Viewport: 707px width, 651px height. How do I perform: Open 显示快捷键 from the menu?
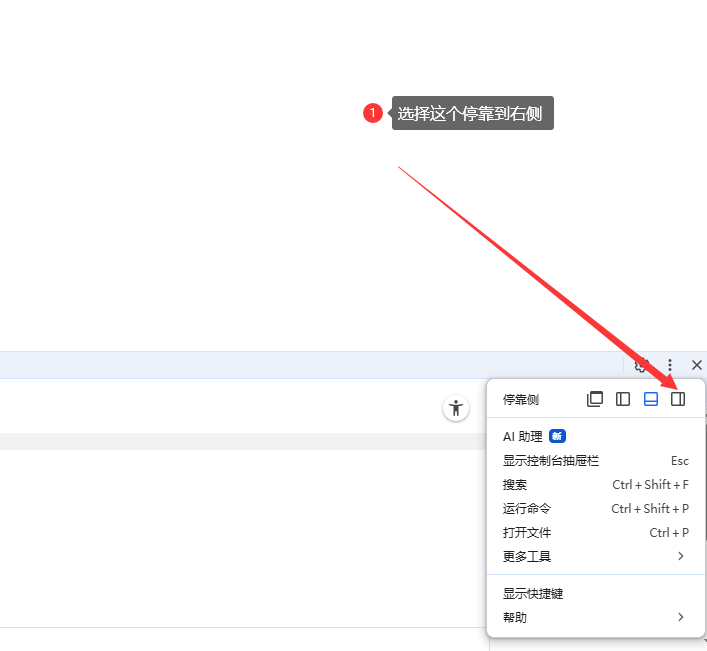(x=533, y=594)
